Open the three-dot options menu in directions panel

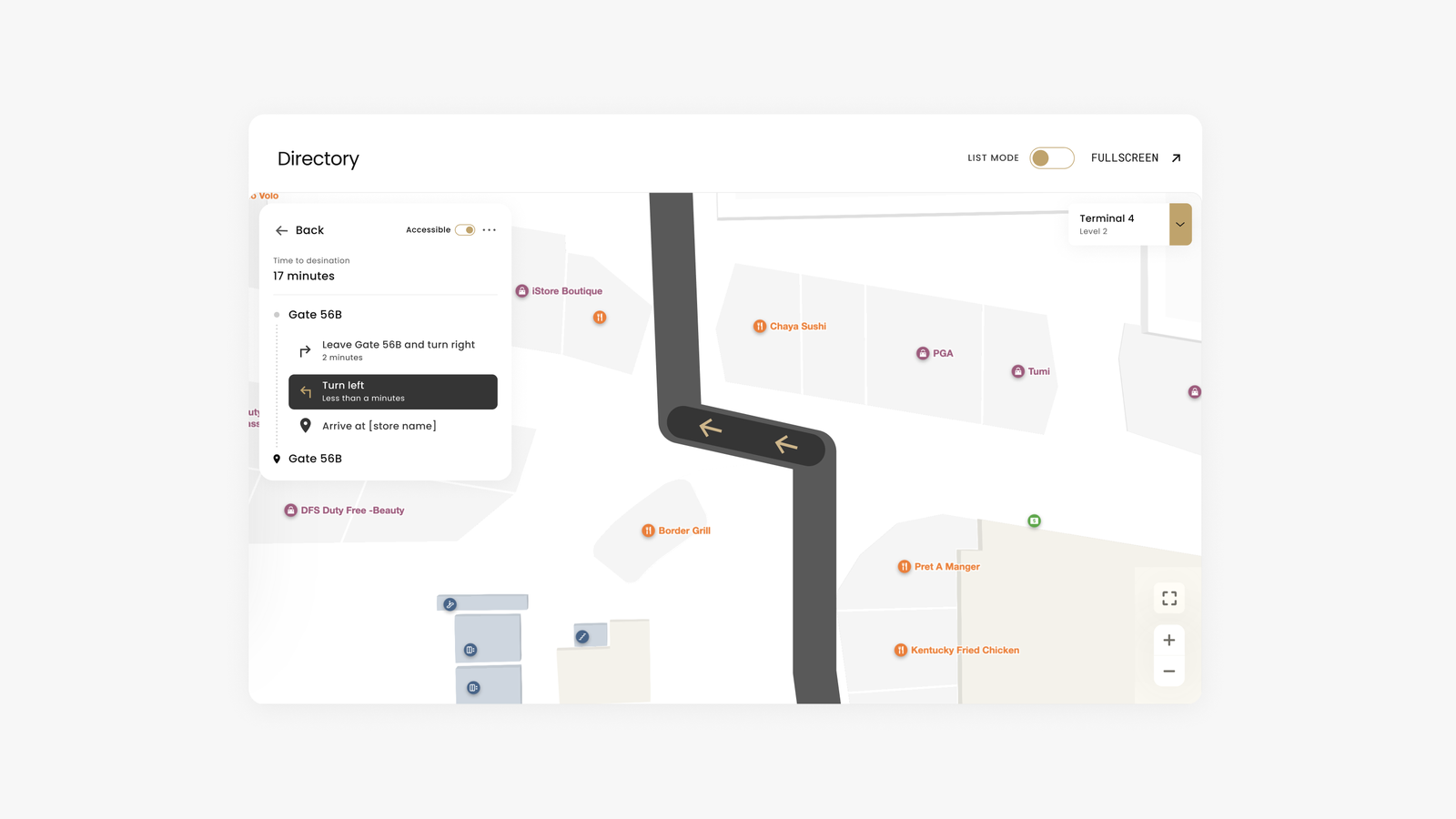pos(490,229)
